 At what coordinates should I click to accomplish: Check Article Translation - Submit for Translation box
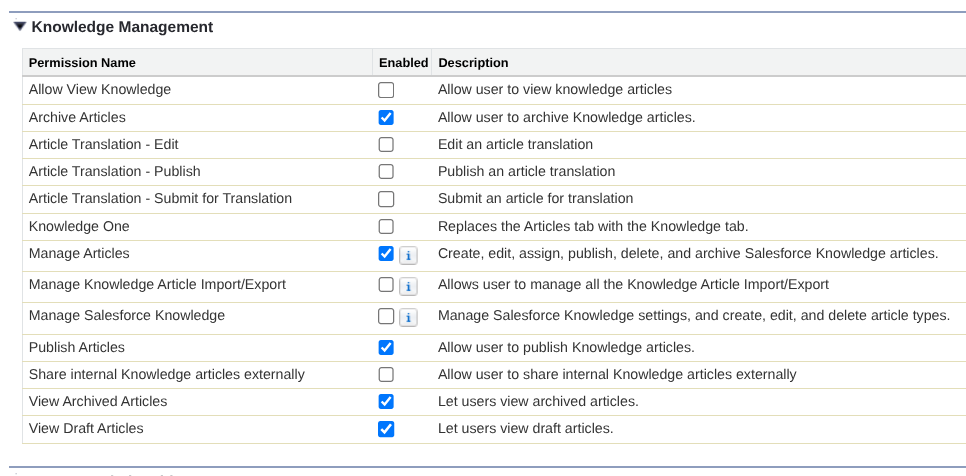point(386,199)
